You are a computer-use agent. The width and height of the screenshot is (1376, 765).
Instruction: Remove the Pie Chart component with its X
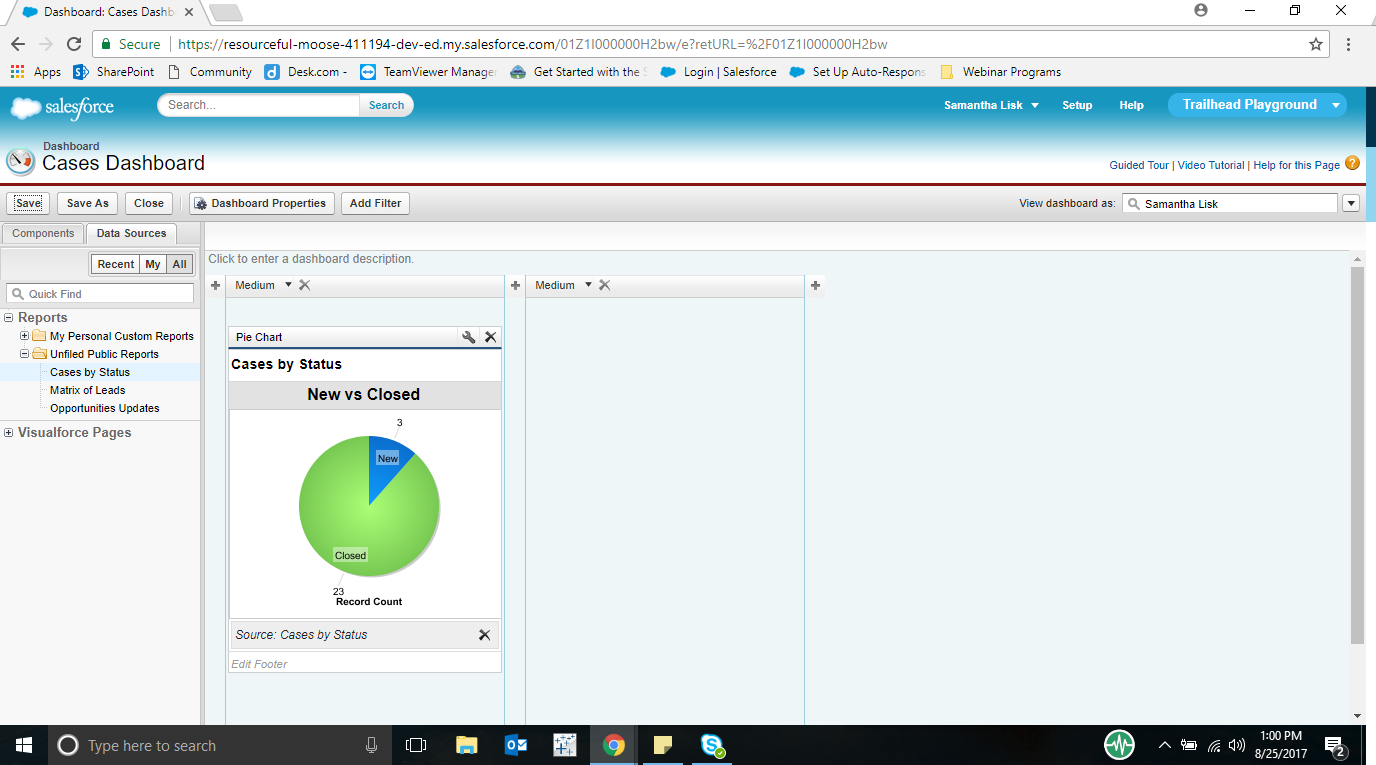pyautogui.click(x=490, y=337)
